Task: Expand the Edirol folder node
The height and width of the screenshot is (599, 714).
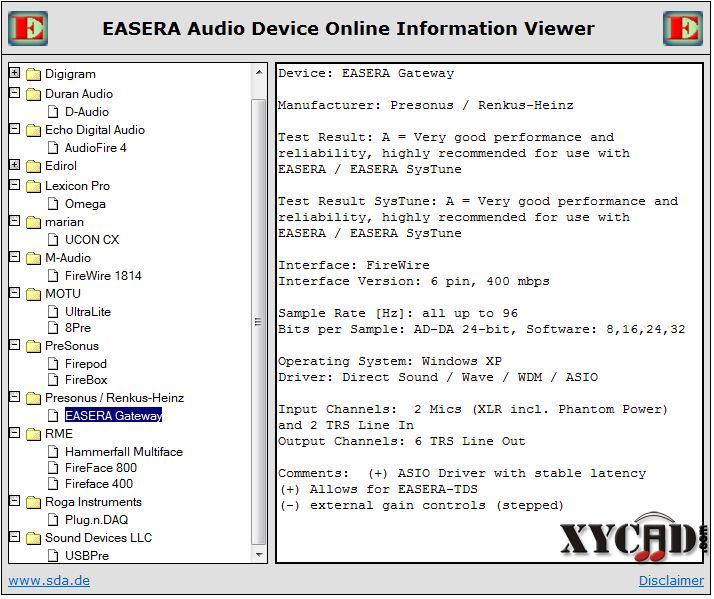Action: click(x=15, y=165)
